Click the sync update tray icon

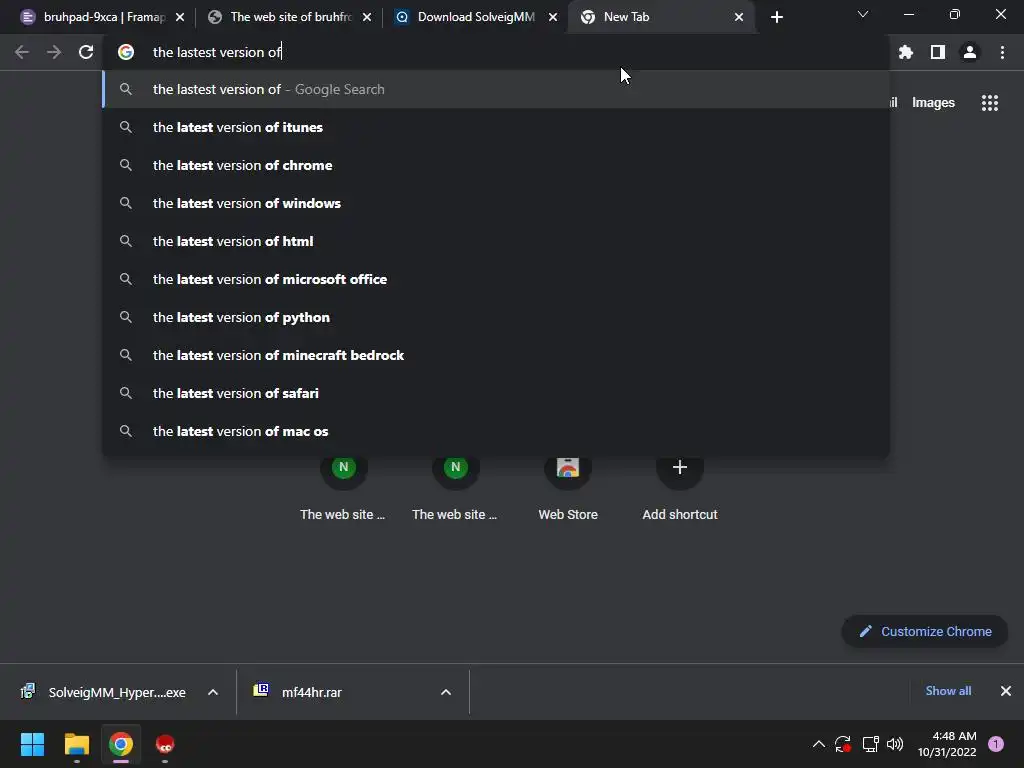[843, 744]
